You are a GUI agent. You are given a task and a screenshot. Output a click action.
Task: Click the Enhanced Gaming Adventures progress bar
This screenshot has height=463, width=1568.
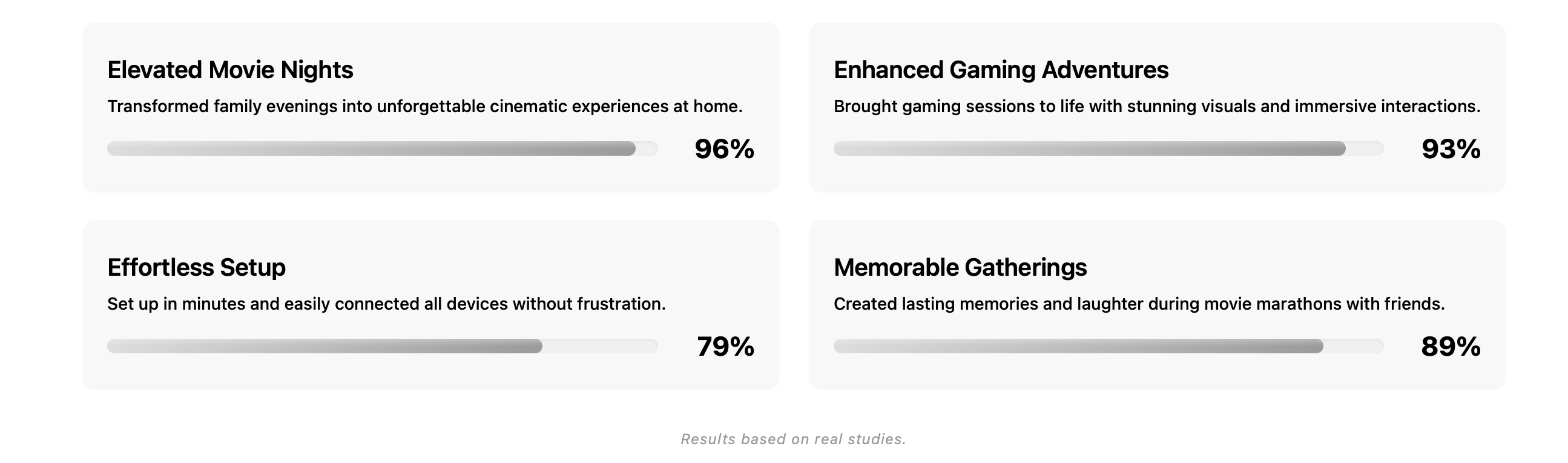[1108, 148]
